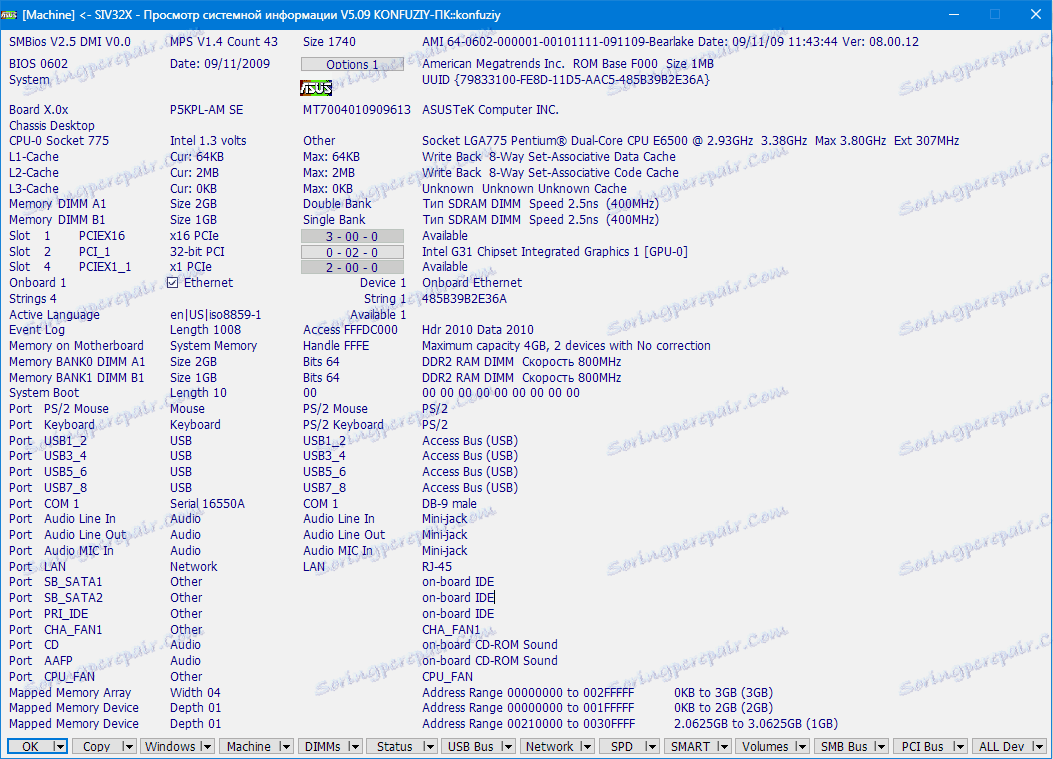Screen dimensions: 1053x759
Task: Expand the Windows dropdown arrow
Action: 206,746
